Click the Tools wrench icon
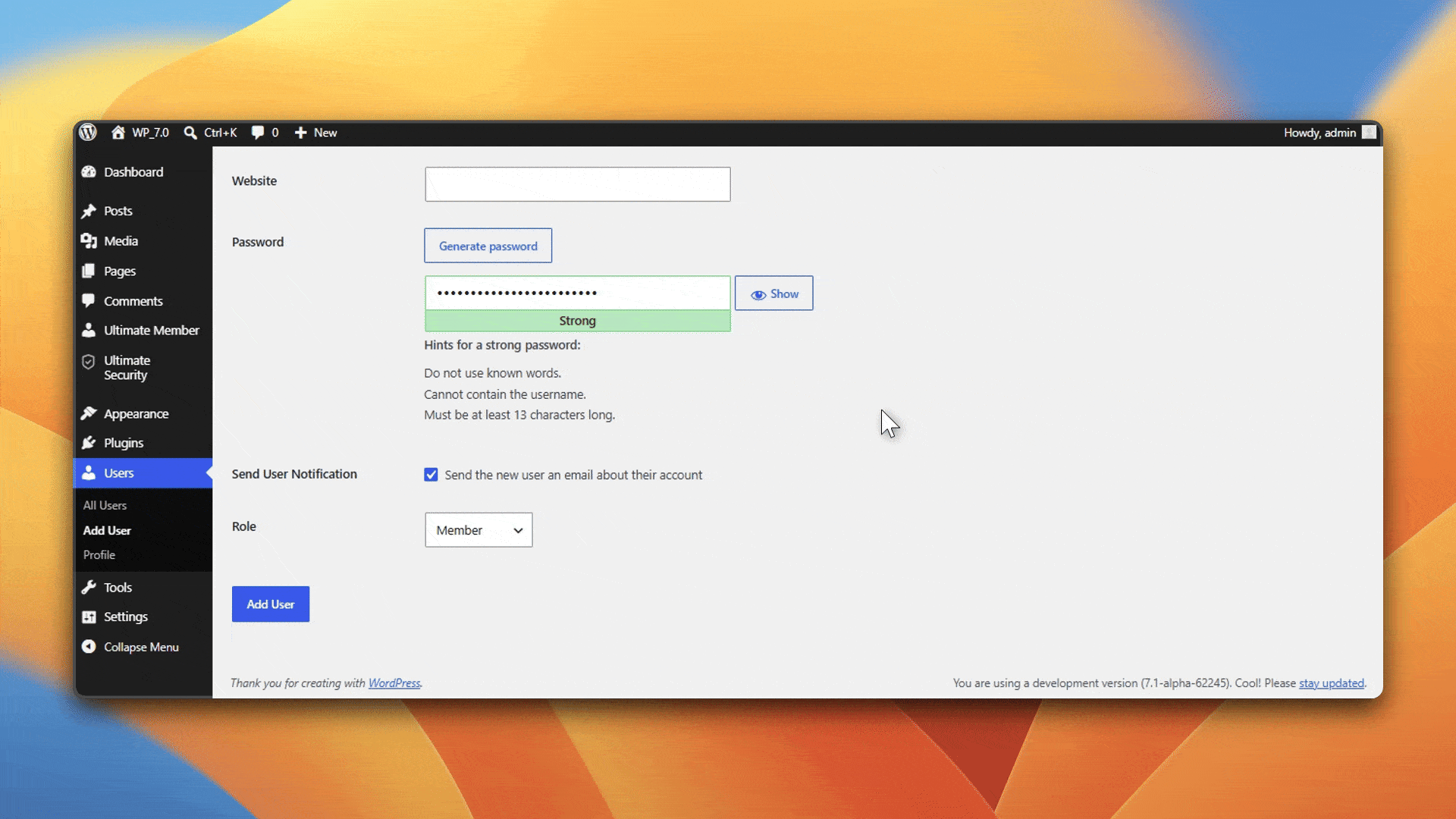The image size is (1456, 819). coord(89,587)
